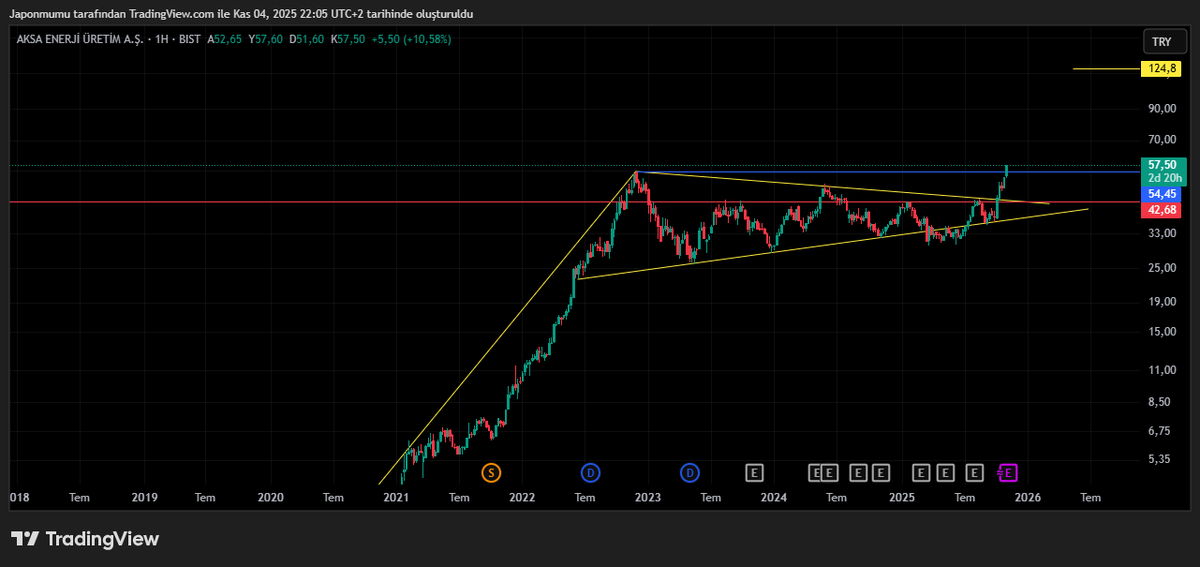Click the TradingView logo

(x=85, y=539)
